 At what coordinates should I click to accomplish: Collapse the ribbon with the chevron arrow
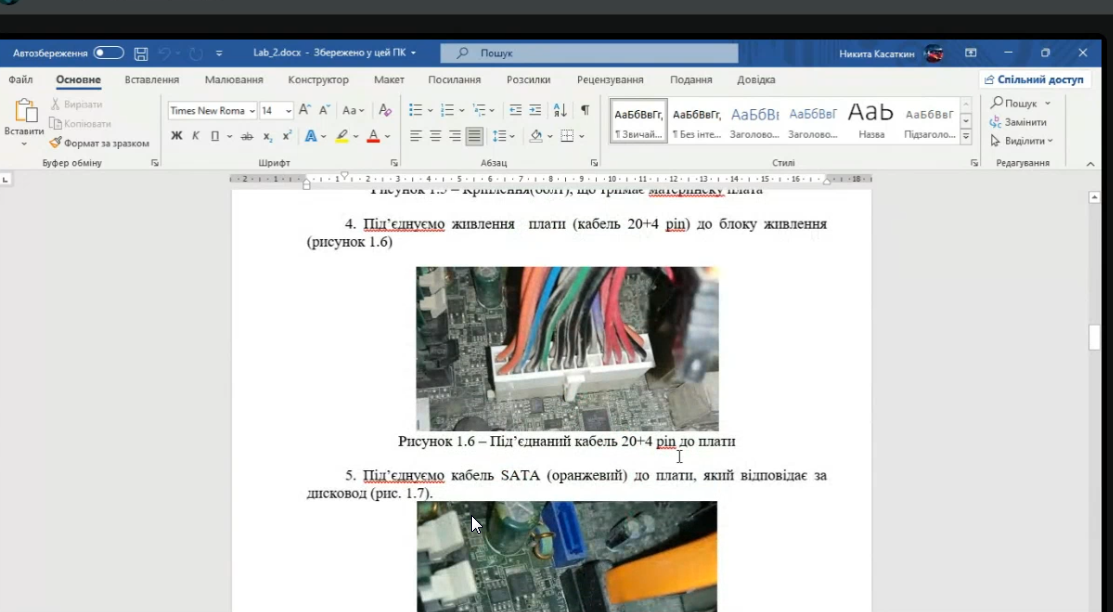click(1090, 163)
